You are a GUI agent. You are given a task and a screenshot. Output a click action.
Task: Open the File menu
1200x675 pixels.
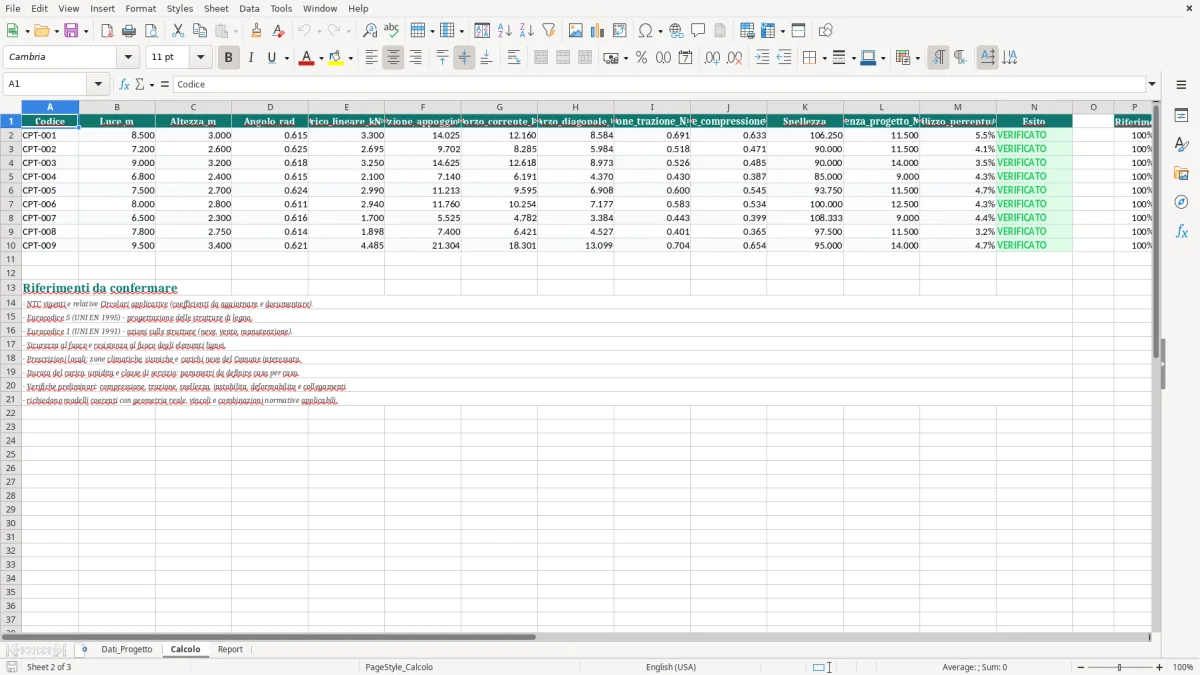click(x=13, y=8)
